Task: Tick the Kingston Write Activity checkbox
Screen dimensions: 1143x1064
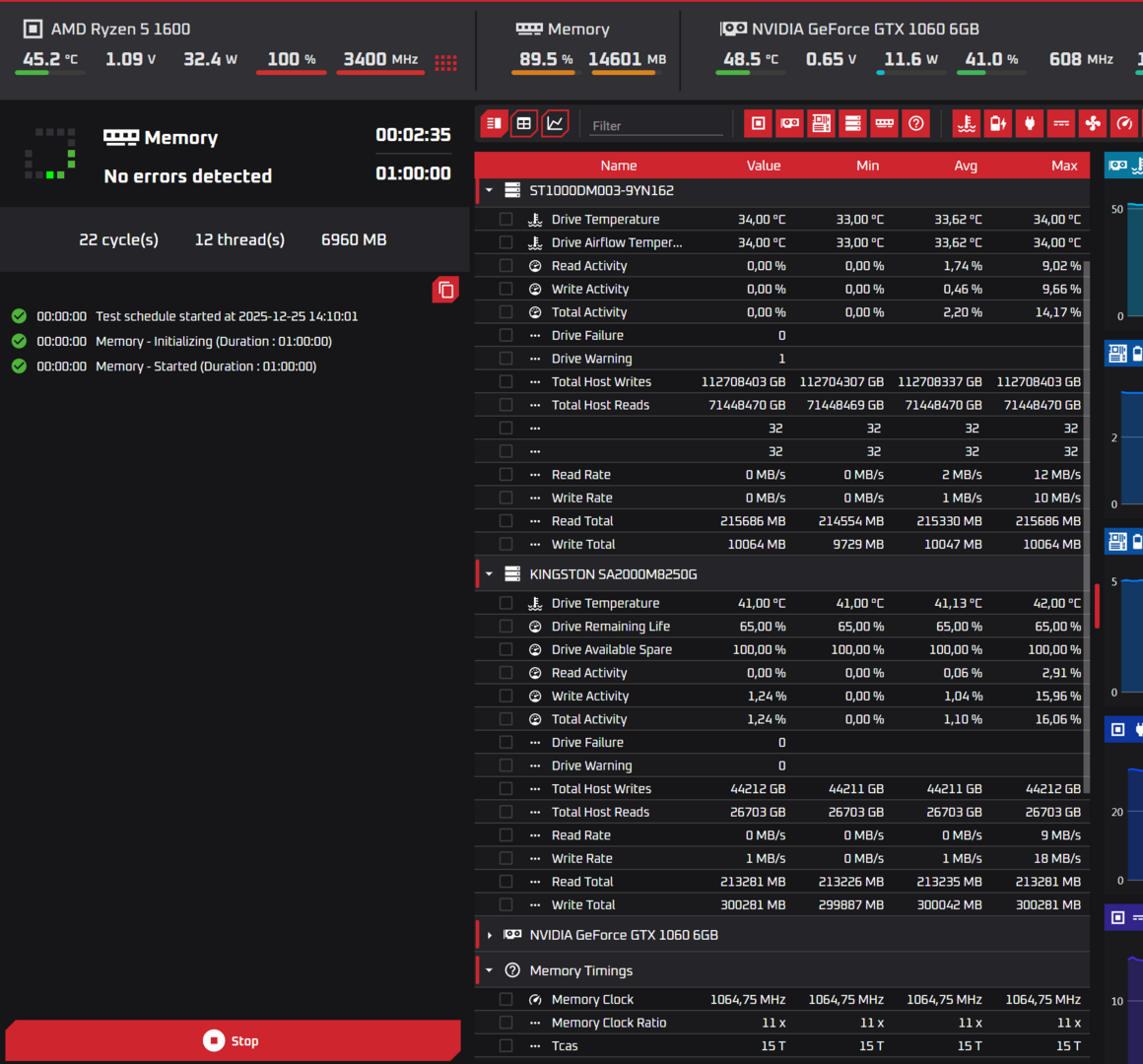Action: [505, 696]
